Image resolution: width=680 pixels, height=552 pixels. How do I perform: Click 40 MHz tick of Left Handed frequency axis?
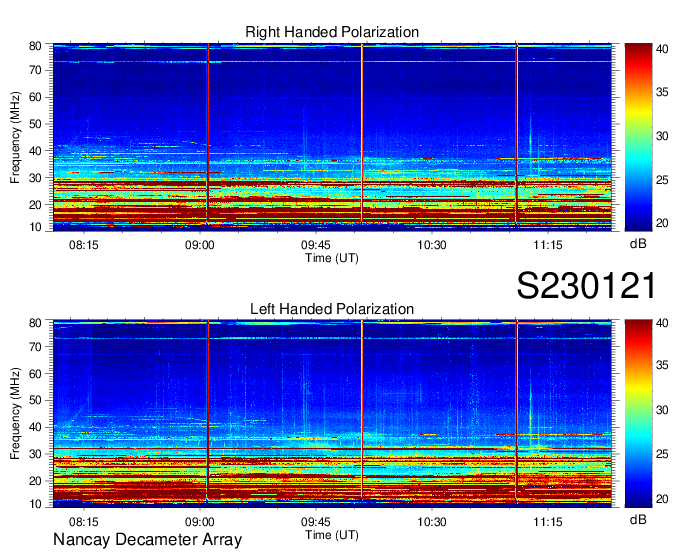click(35, 427)
